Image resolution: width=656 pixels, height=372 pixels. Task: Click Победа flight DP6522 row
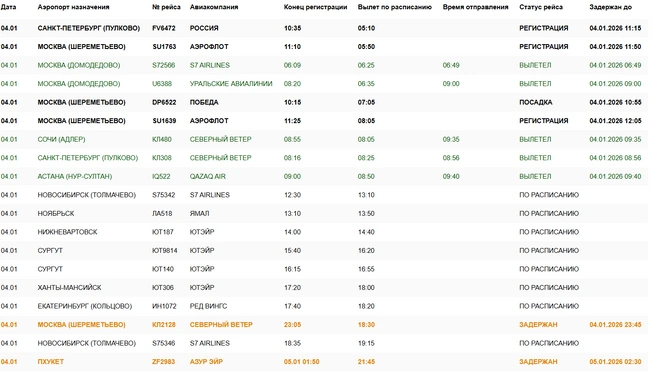click(324, 102)
